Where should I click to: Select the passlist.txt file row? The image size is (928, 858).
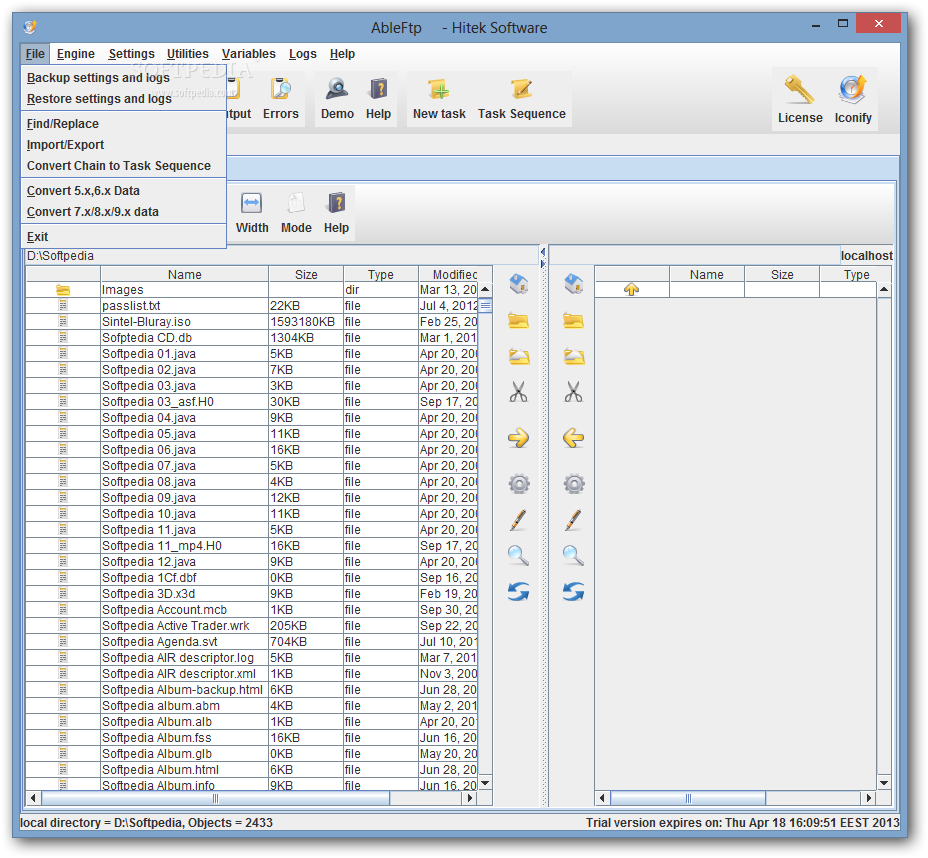tap(252, 306)
